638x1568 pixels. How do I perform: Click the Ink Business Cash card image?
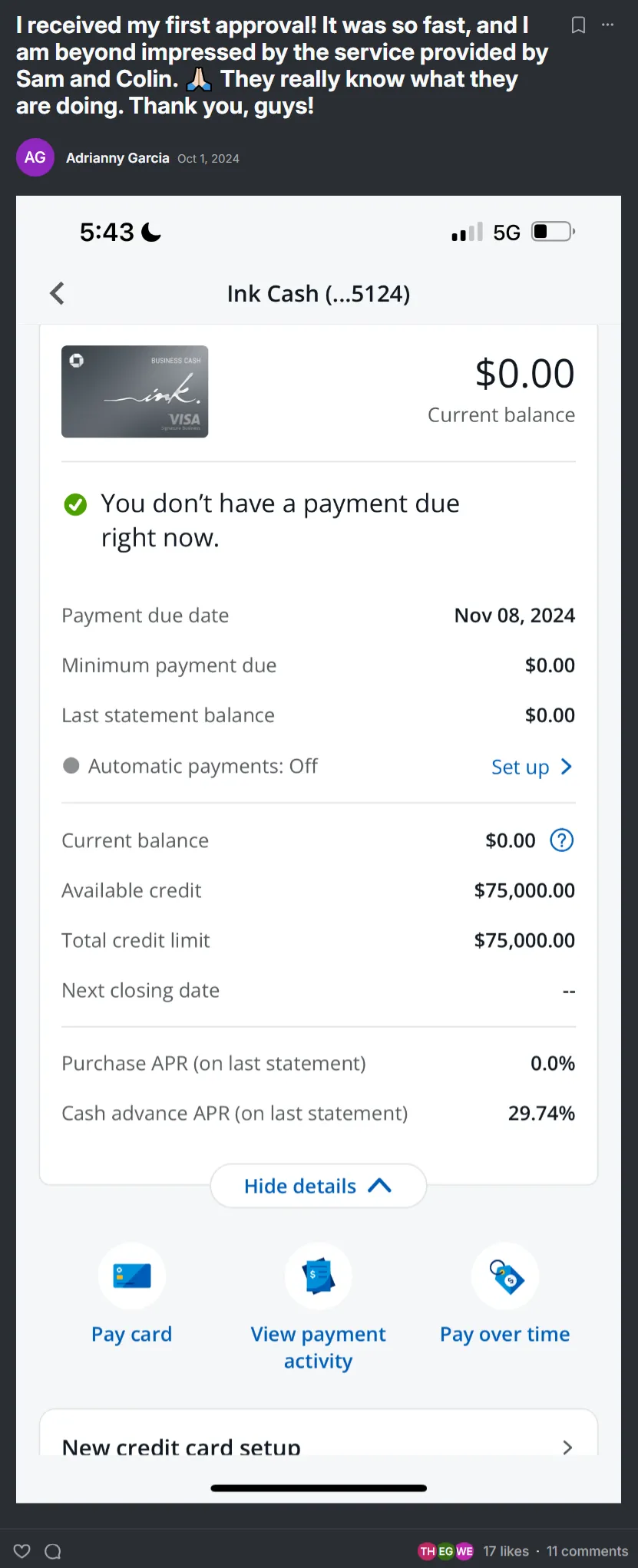click(135, 391)
